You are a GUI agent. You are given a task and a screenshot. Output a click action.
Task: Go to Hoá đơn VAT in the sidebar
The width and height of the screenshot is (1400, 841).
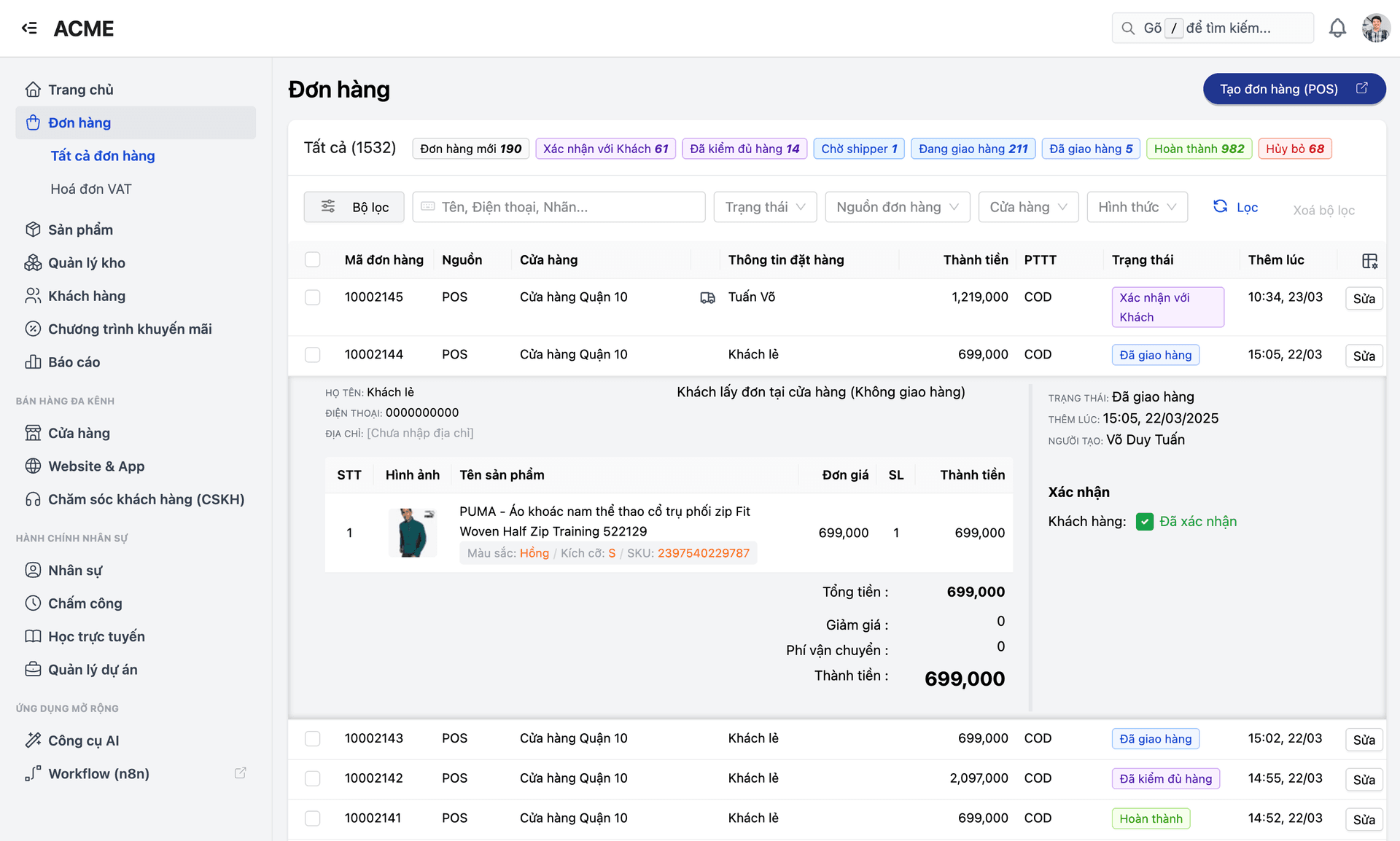(90, 188)
